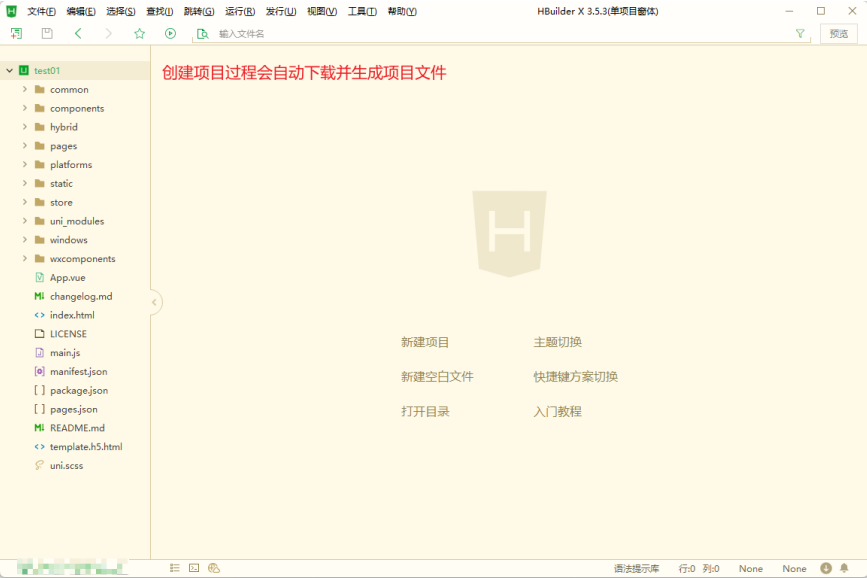Click the new file toolbar icon
This screenshot has height=578, width=867.
[16, 34]
